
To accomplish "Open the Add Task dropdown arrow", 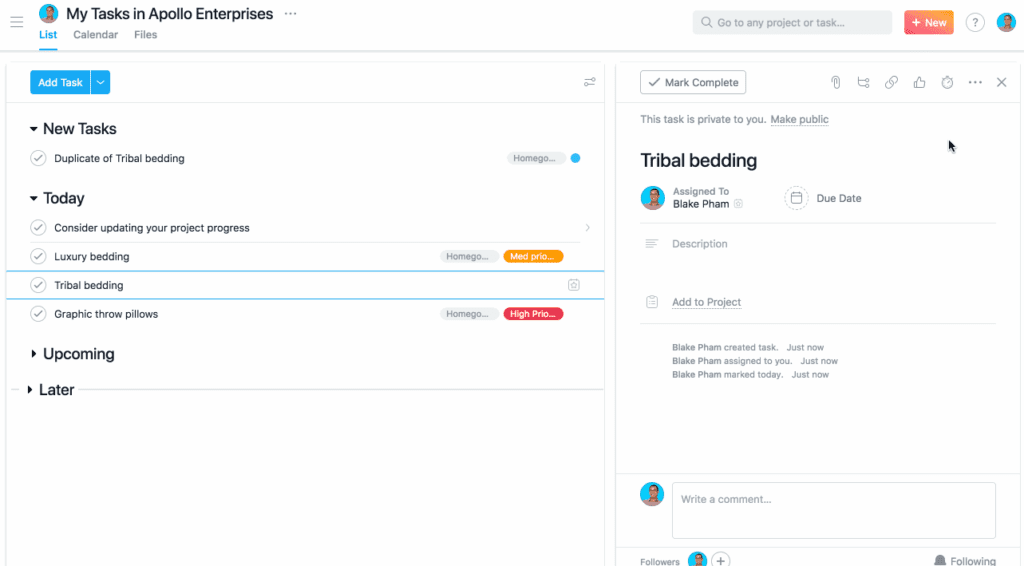I will tap(100, 83).
